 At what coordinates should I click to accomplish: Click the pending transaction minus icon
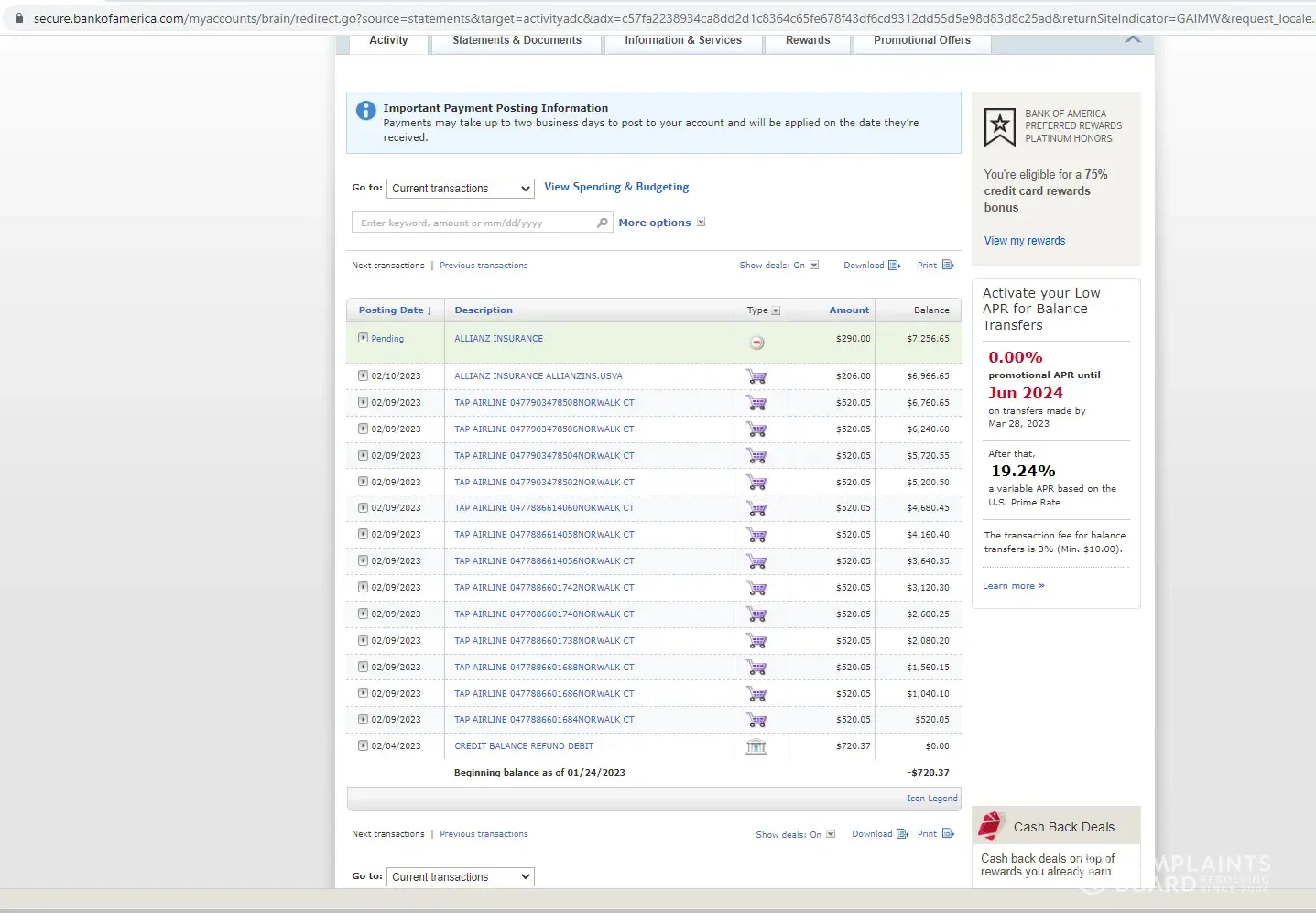(756, 342)
